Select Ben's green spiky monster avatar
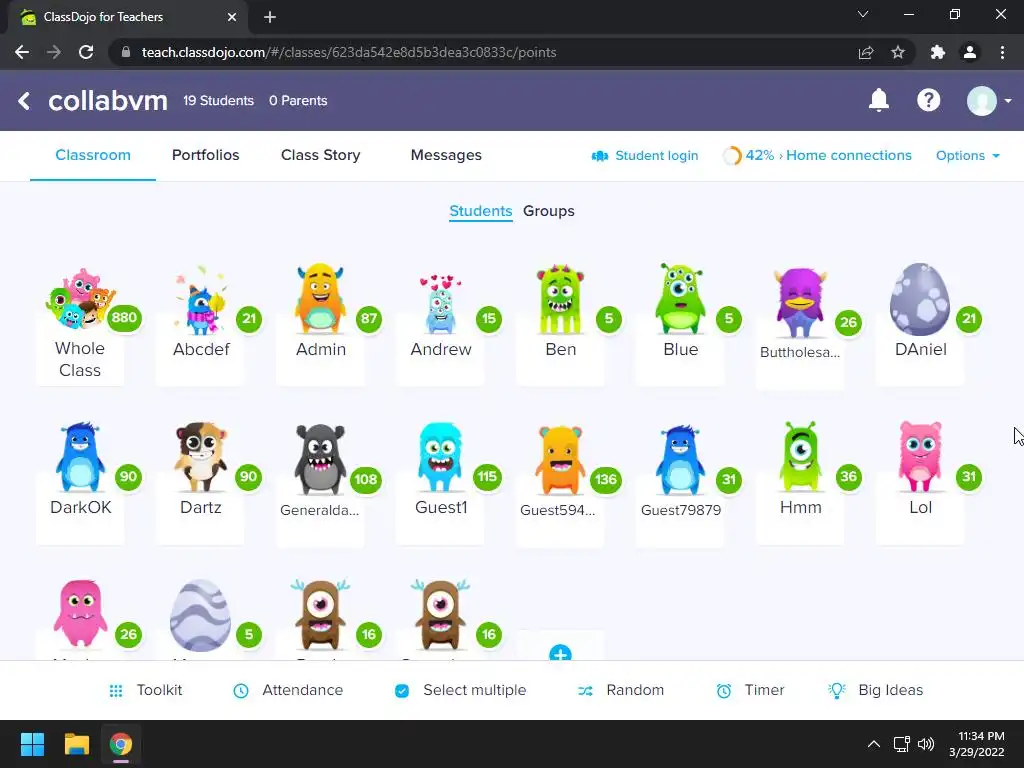1024x768 pixels. 560,299
